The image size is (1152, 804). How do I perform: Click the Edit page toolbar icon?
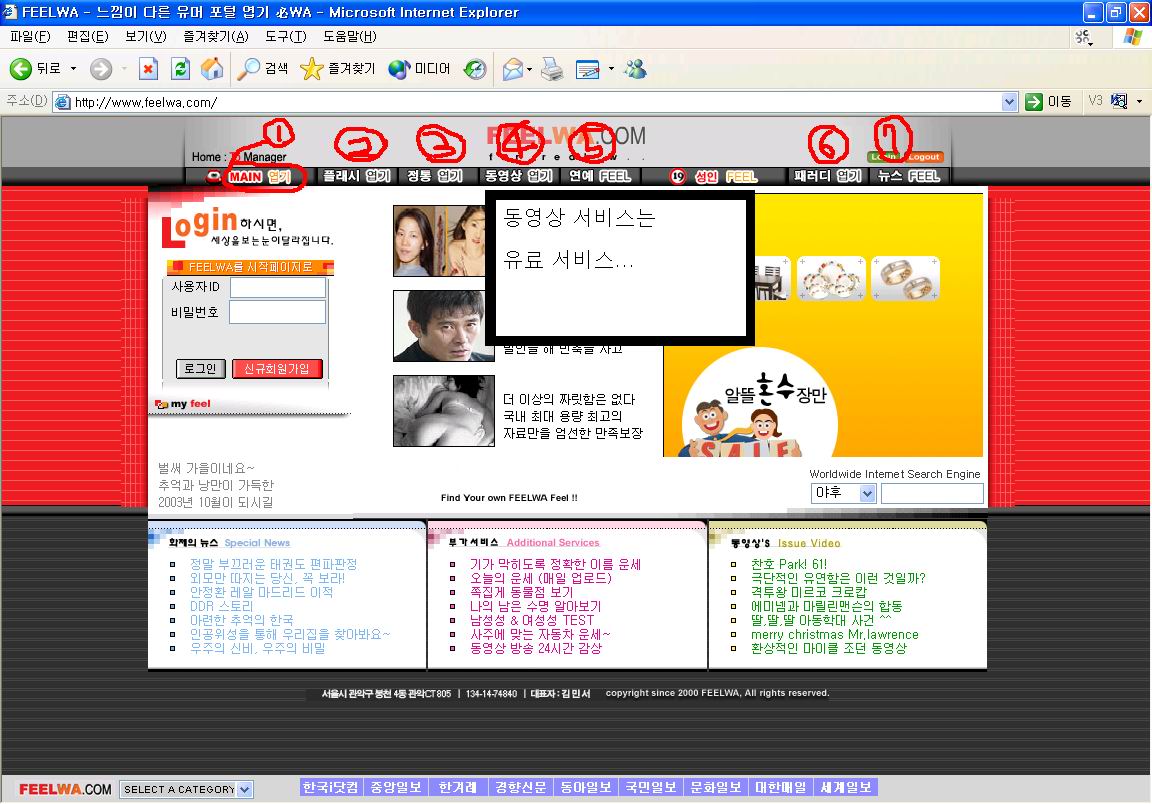click(587, 69)
